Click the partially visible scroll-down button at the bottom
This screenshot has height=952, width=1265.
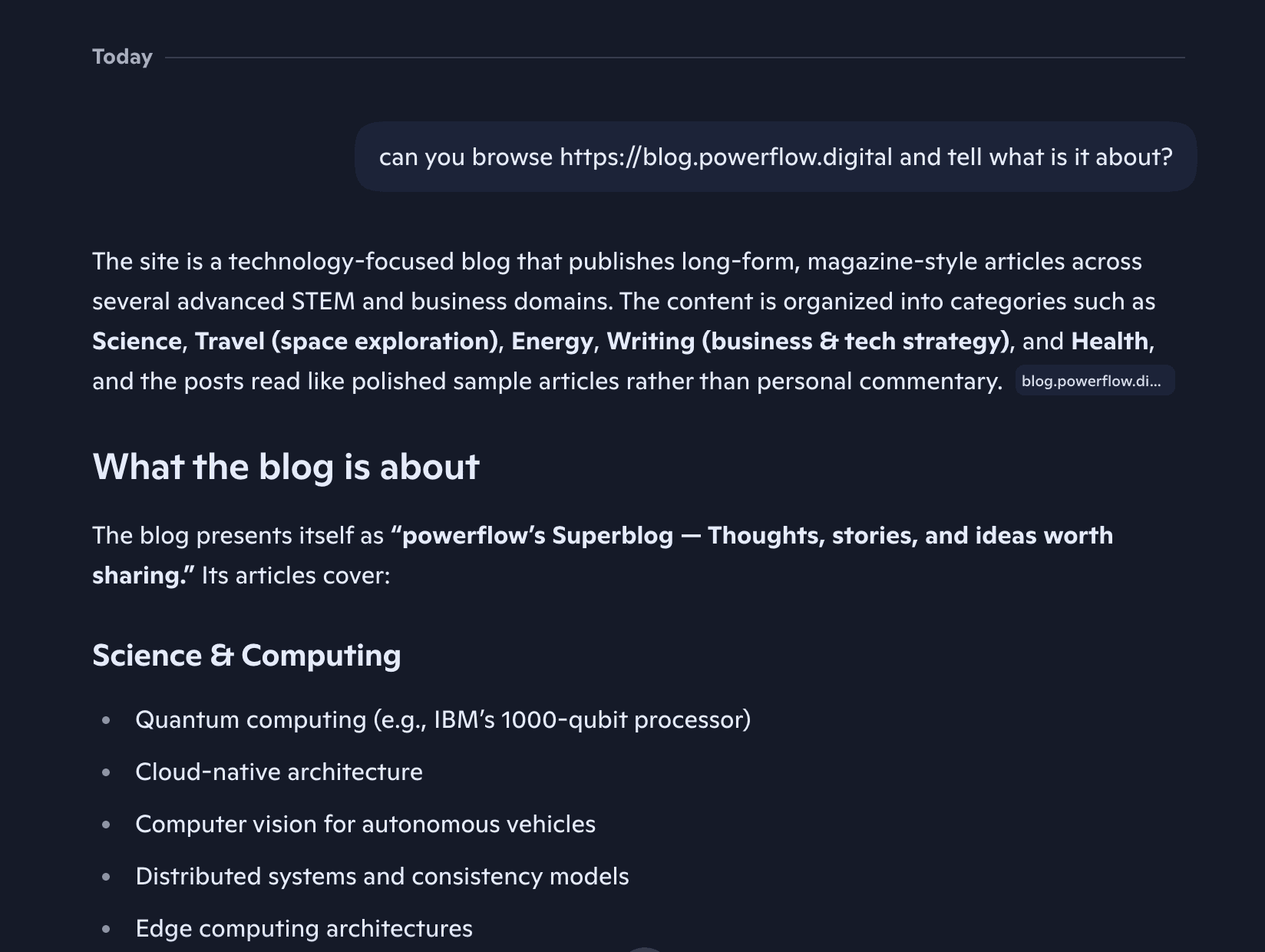click(x=645, y=949)
